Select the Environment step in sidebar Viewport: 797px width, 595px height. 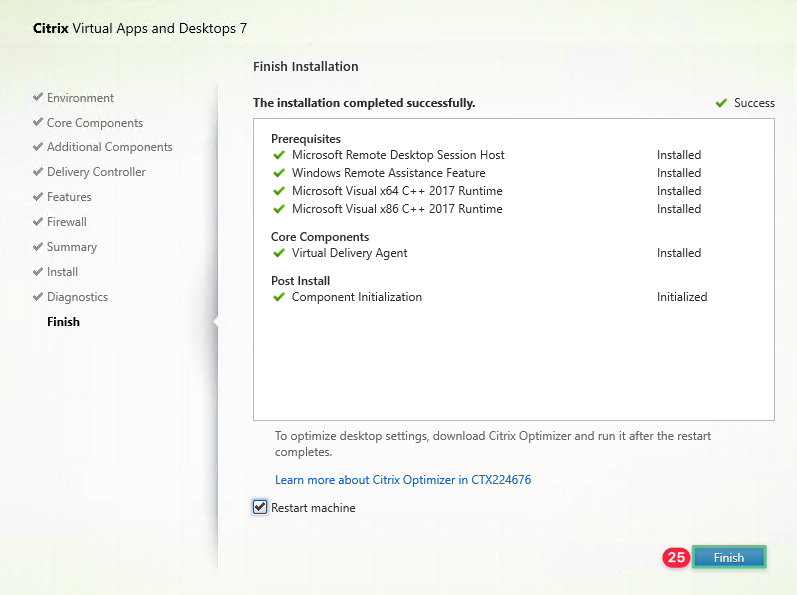[x=80, y=98]
